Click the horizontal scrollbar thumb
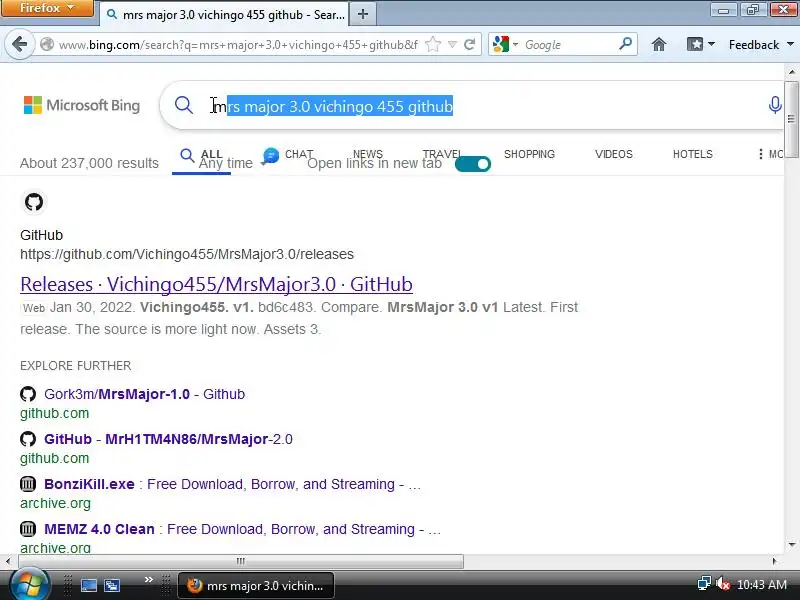 [x=241, y=561]
